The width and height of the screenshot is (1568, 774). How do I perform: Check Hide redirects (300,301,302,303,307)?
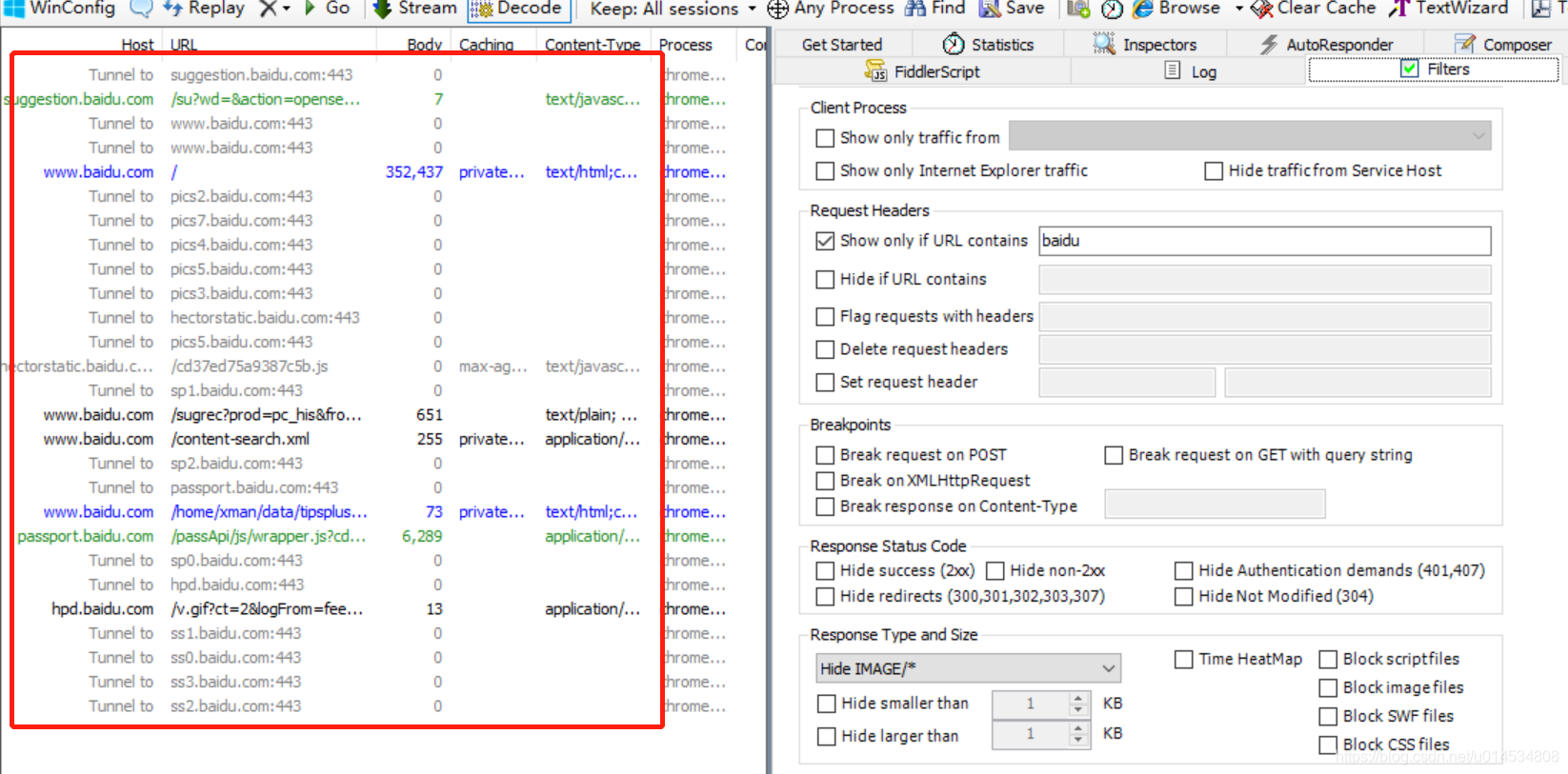(825, 597)
